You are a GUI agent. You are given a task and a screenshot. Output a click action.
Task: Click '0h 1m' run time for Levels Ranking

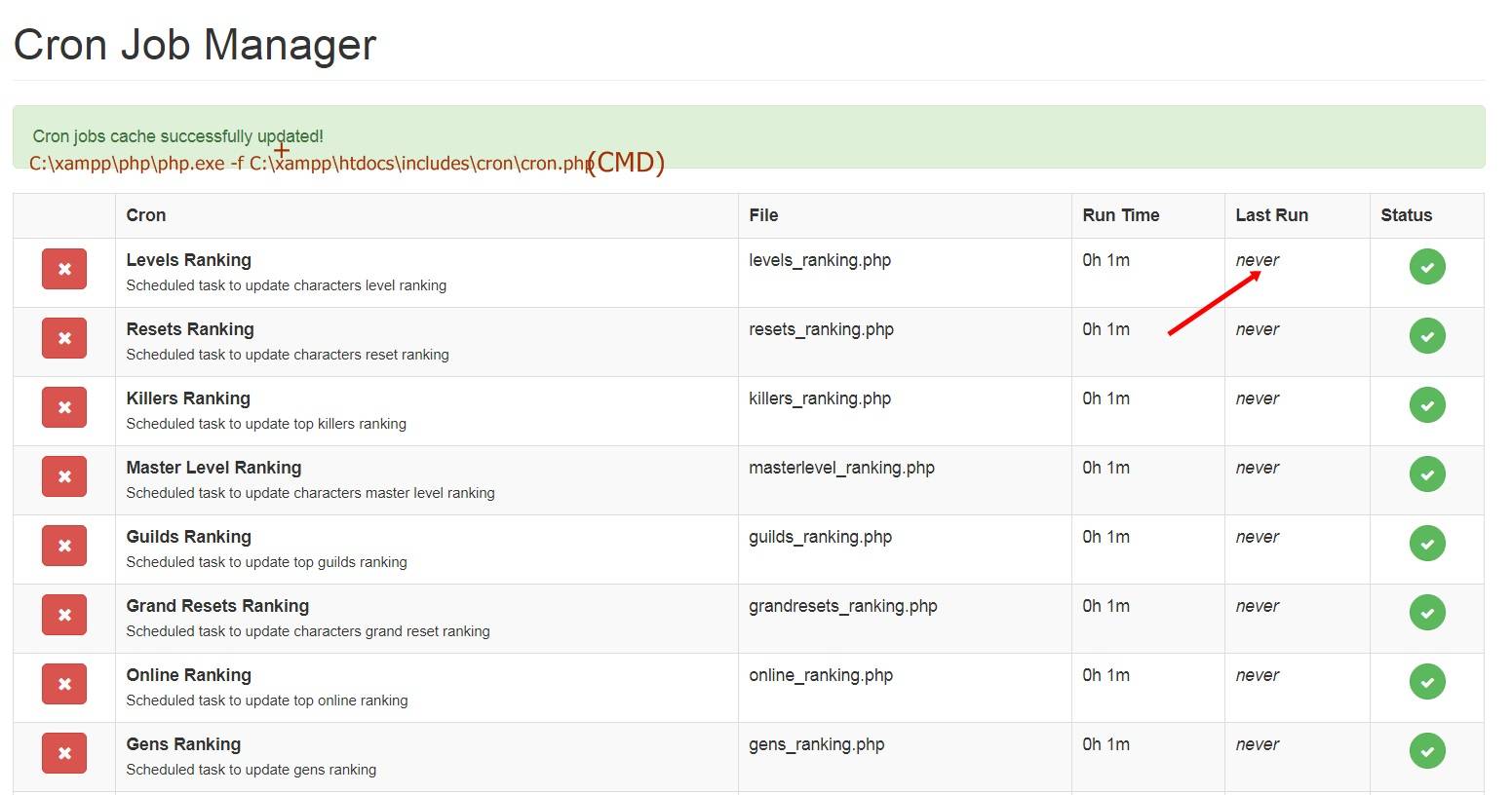point(1106,260)
